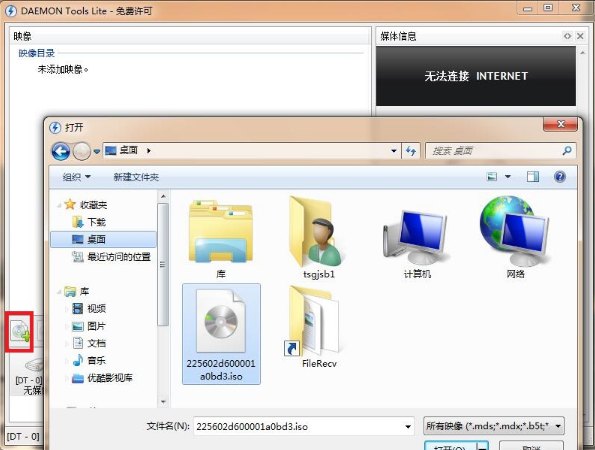Toggle the preview pane button
595x450 pixels.
tap(533, 177)
